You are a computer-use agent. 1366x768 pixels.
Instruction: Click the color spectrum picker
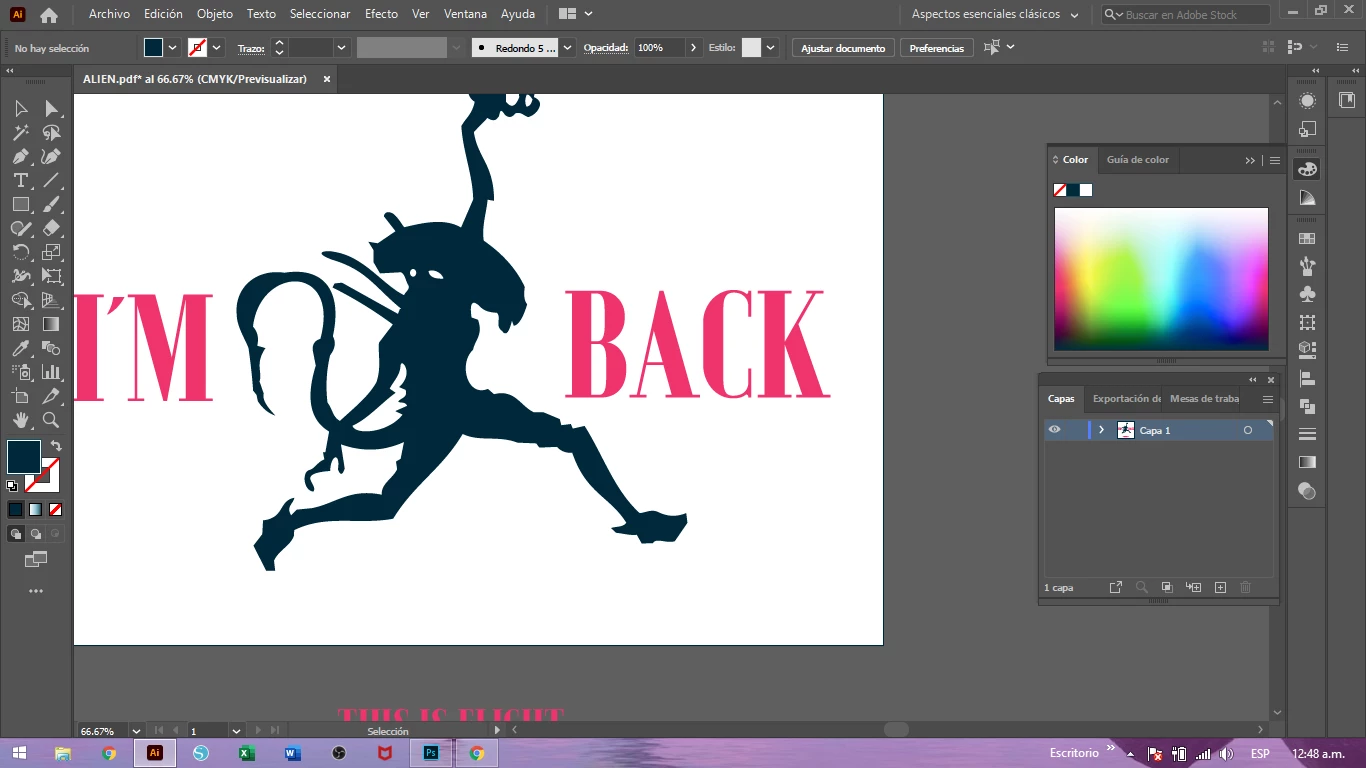click(x=1161, y=279)
